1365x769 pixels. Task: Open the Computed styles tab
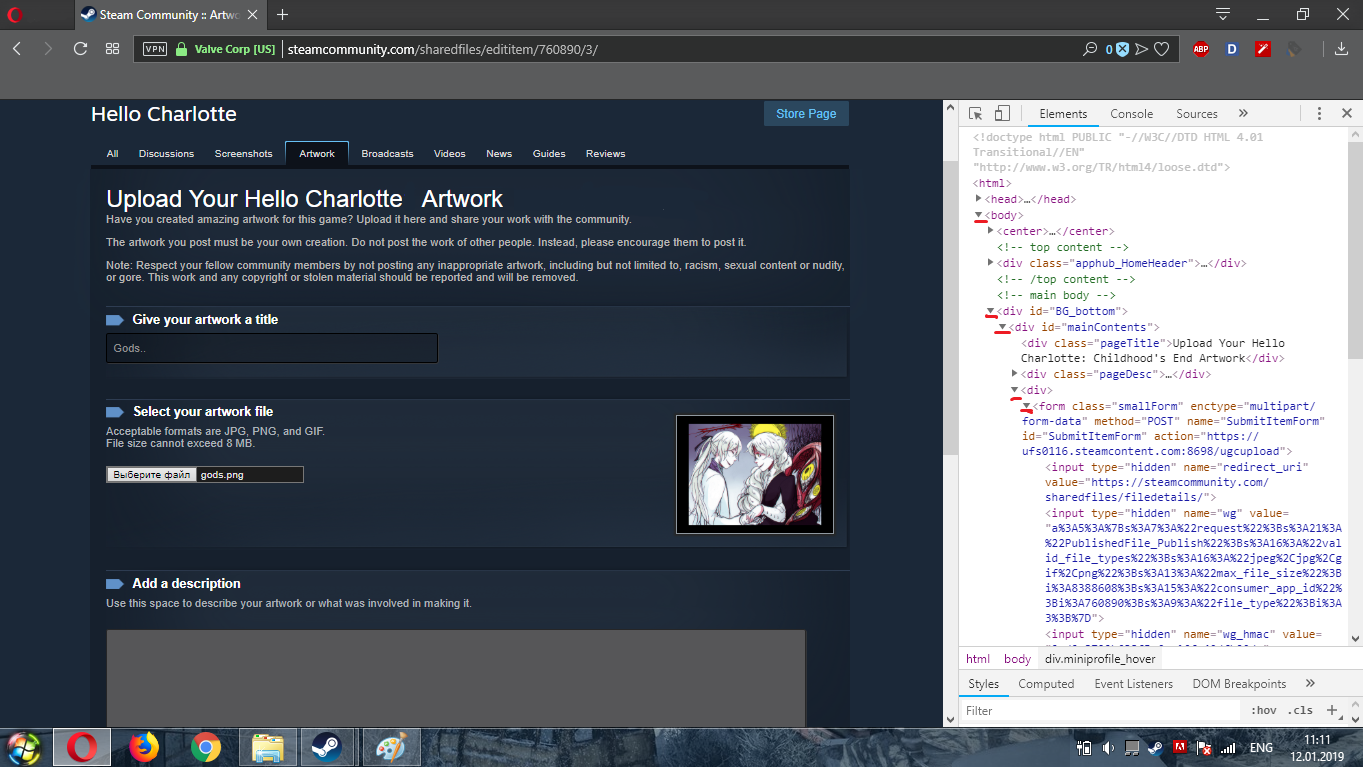[1046, 684]
